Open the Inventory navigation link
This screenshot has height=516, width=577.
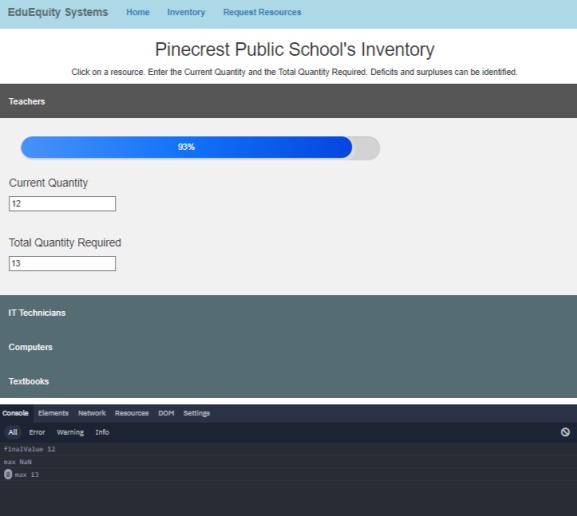pos(186,12)
